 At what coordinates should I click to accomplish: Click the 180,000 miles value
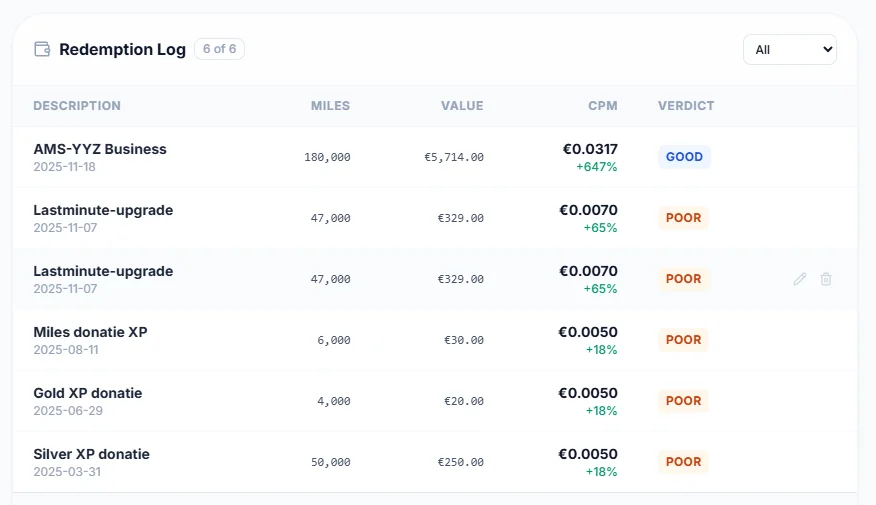[327, 158]
